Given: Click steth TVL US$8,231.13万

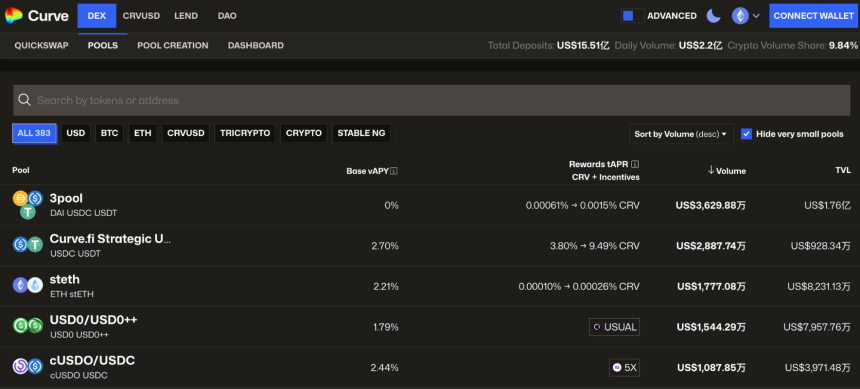Looking at the screenshot, I should tap(819, 287).
